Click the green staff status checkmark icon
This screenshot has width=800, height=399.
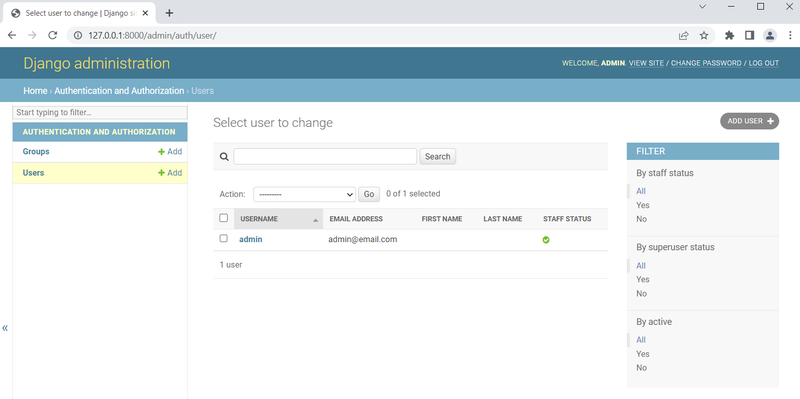546,239
